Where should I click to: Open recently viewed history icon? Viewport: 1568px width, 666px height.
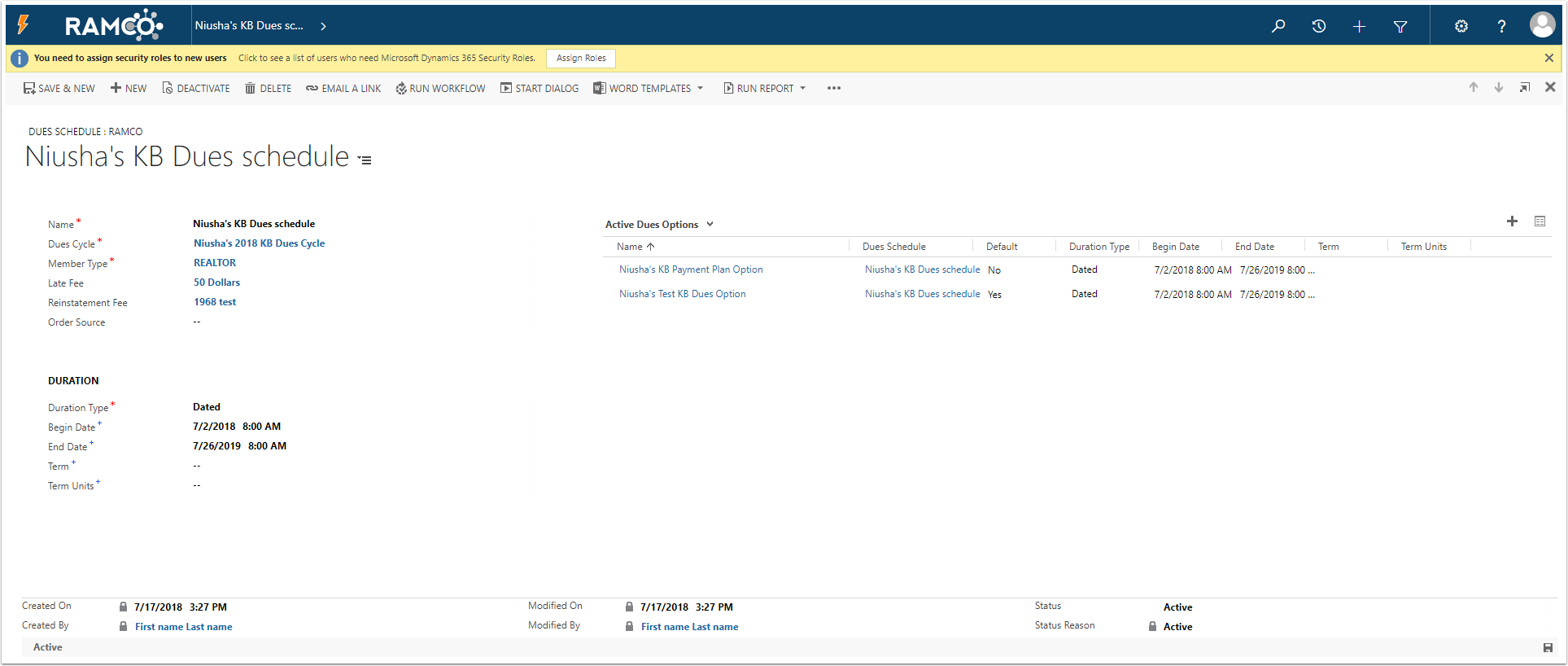click(1319, 26)
